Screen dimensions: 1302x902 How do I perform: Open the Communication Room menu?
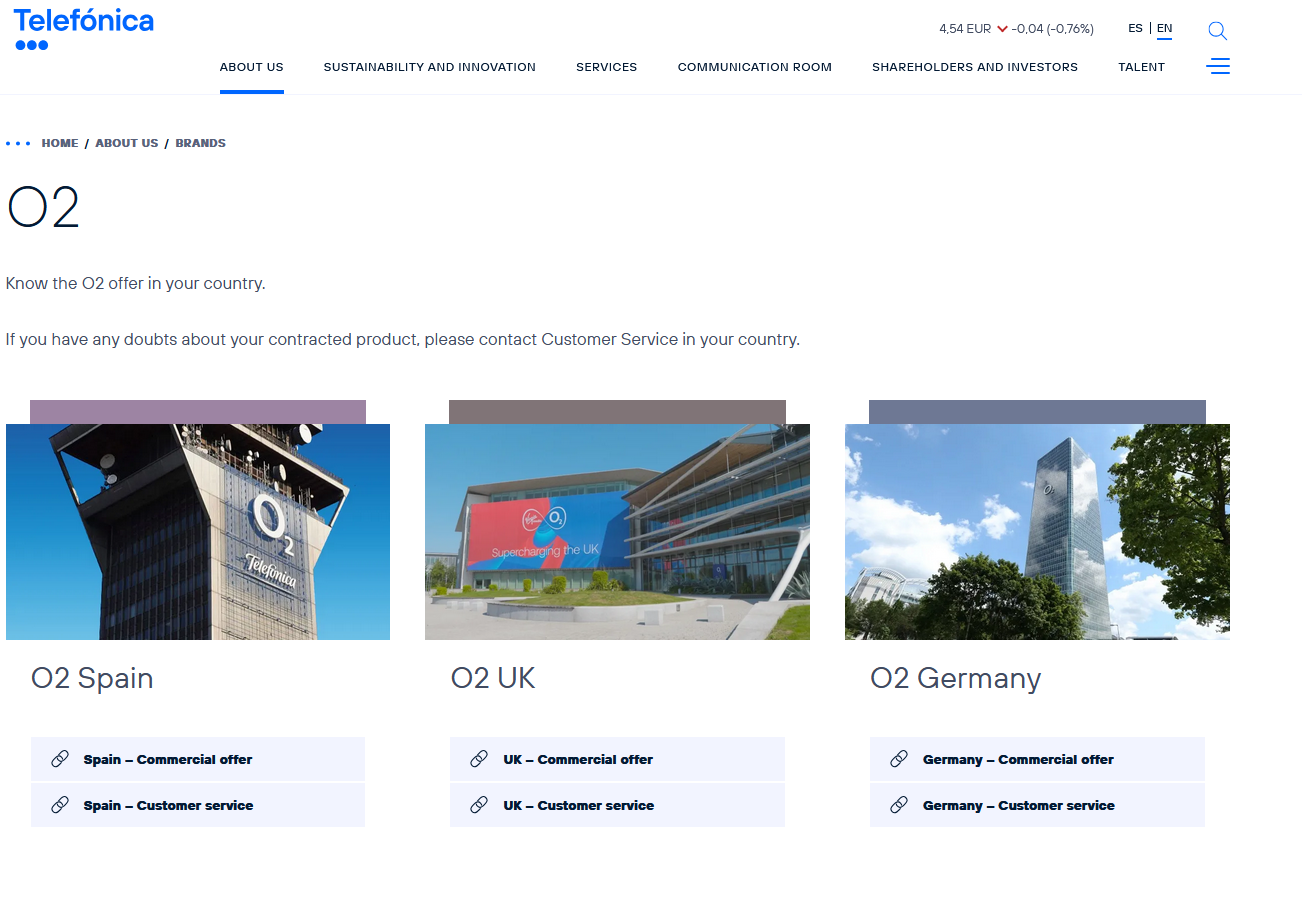click(755, 67)
